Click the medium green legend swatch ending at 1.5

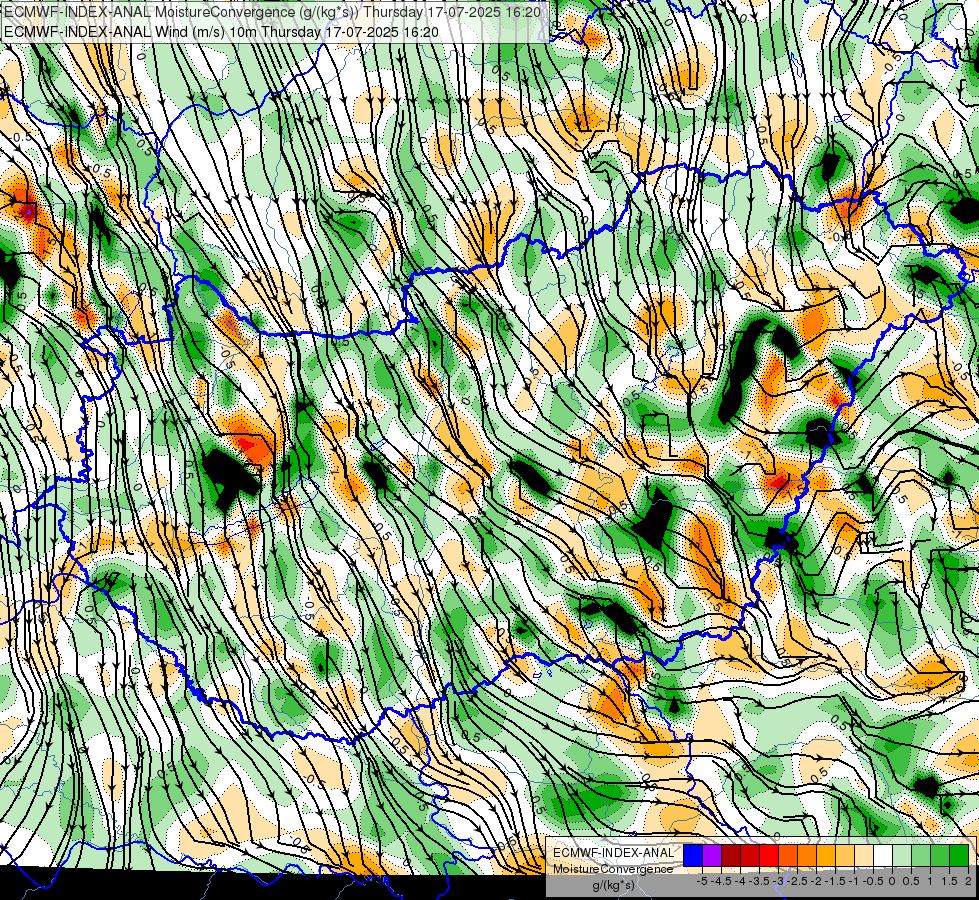tap(940, 855)
